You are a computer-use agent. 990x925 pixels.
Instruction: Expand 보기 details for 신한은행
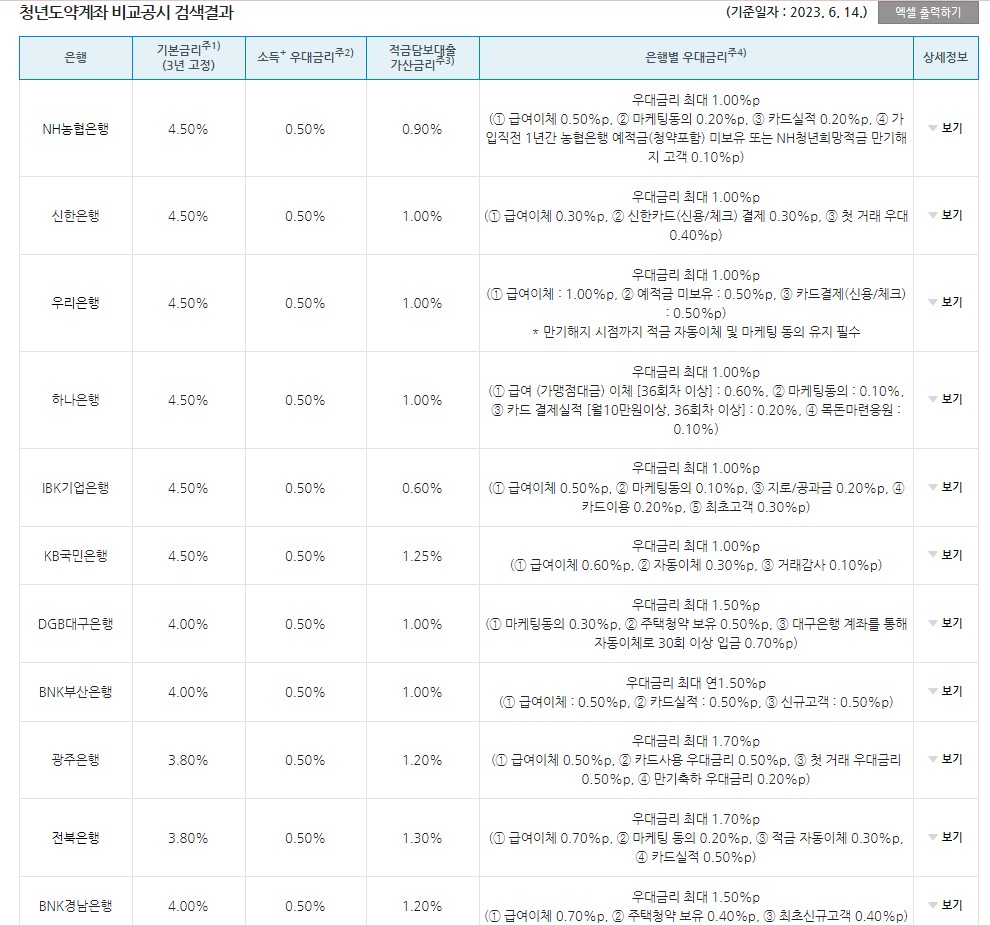pyautogui.click(x=945, y=215)
